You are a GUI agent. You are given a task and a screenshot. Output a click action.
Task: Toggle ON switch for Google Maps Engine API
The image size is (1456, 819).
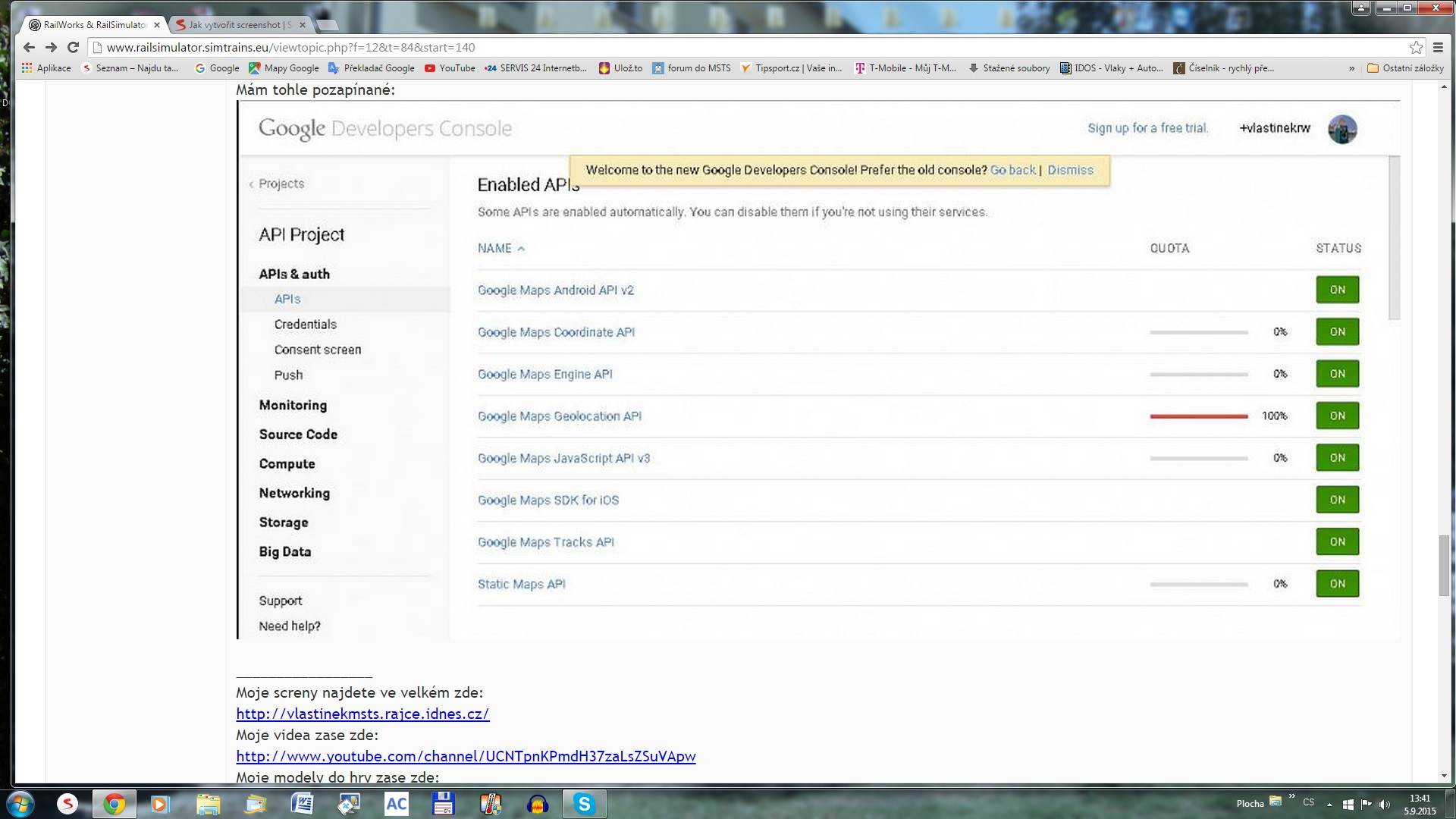click(1338, 374)
